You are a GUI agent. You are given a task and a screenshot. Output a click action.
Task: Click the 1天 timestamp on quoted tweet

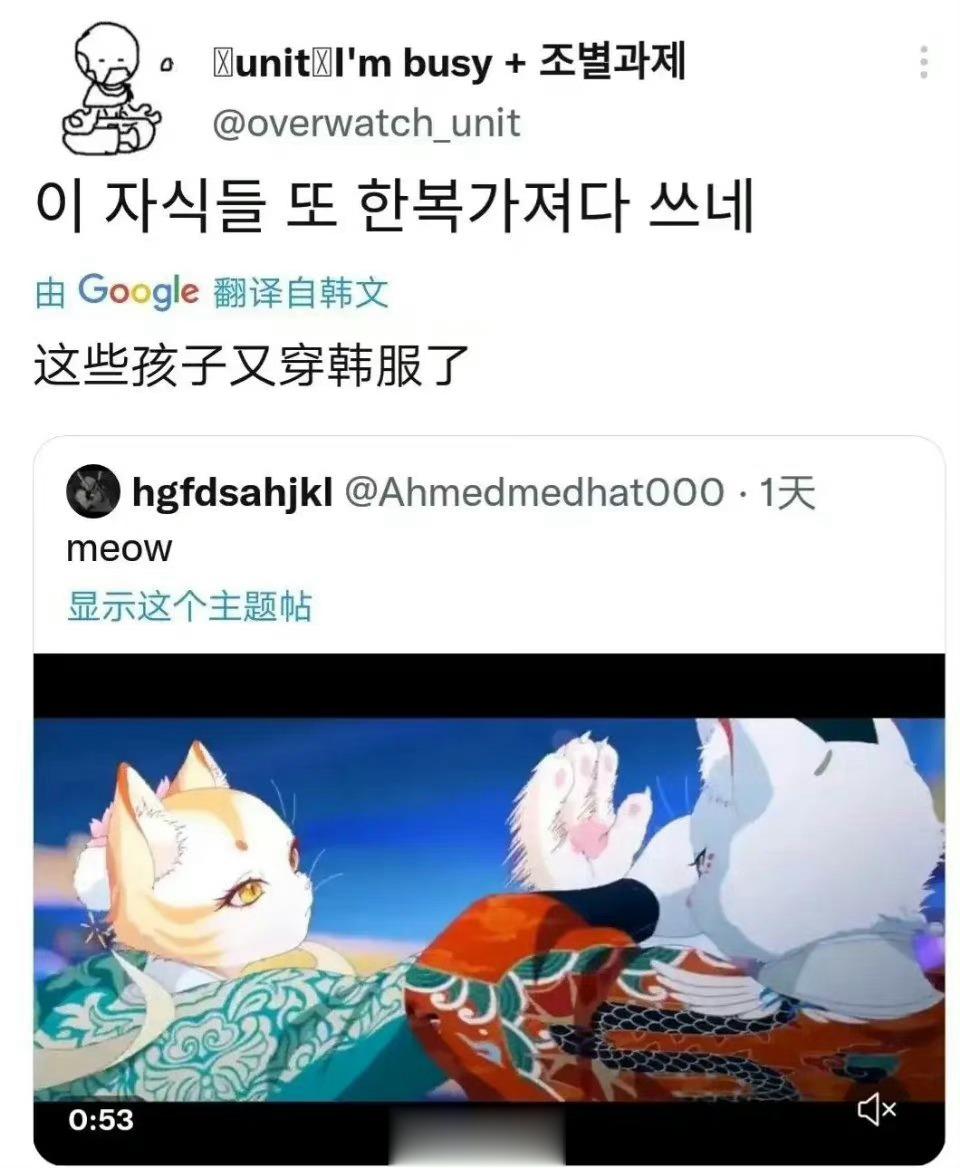pos(786,492)
